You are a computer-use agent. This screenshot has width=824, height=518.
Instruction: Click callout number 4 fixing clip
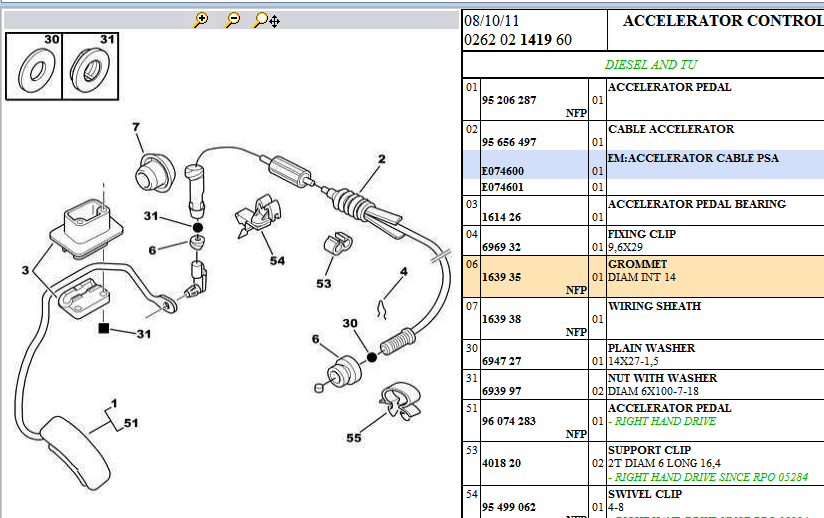pyautogui.click(x=403, y=271)
